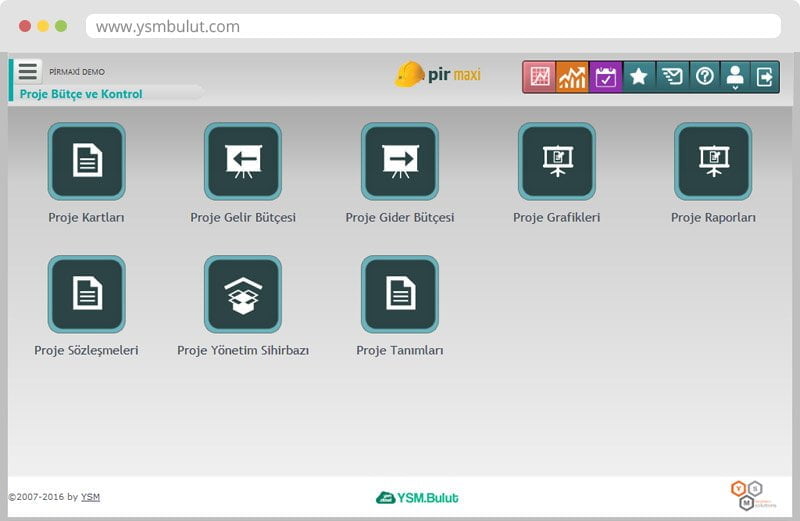Click the YSM link in the footer
This screenshot has width=800, height=521.
point(90,497)
